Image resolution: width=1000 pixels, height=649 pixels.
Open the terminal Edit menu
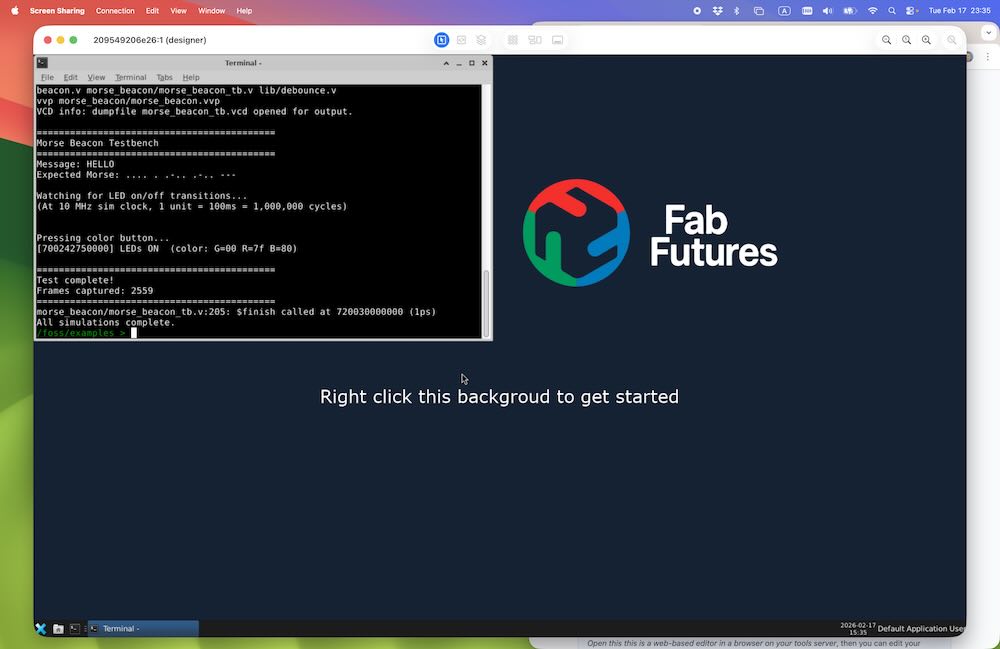coord(70,77)
